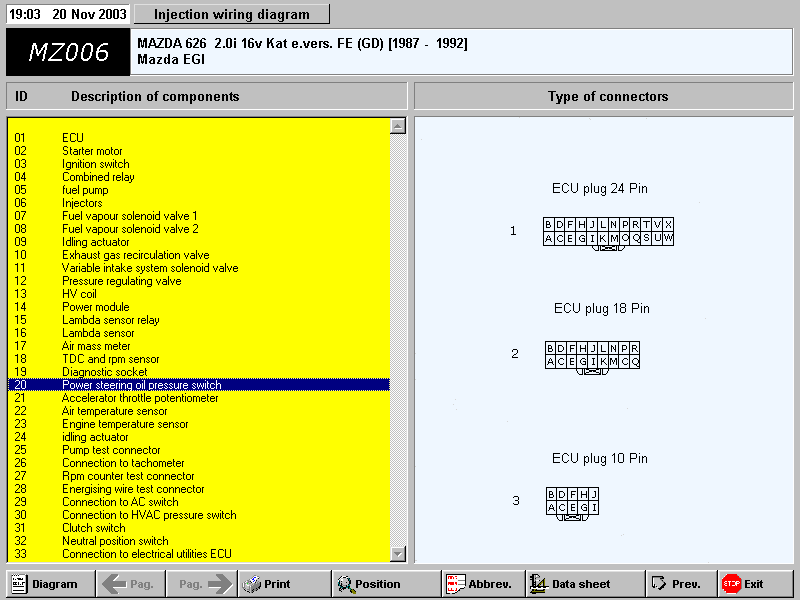Select Connection to tachometer
800x600 pixels.
click(x=199, y=463)
